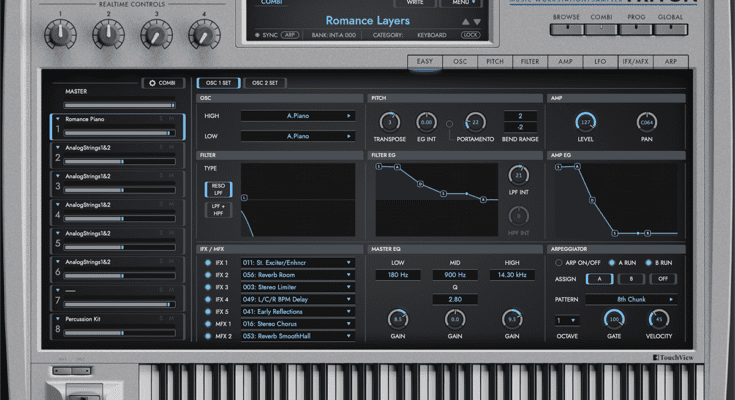Click the Amp Level knob
The width and height of the screenshot is (735, 400).
tap(585, 122)
